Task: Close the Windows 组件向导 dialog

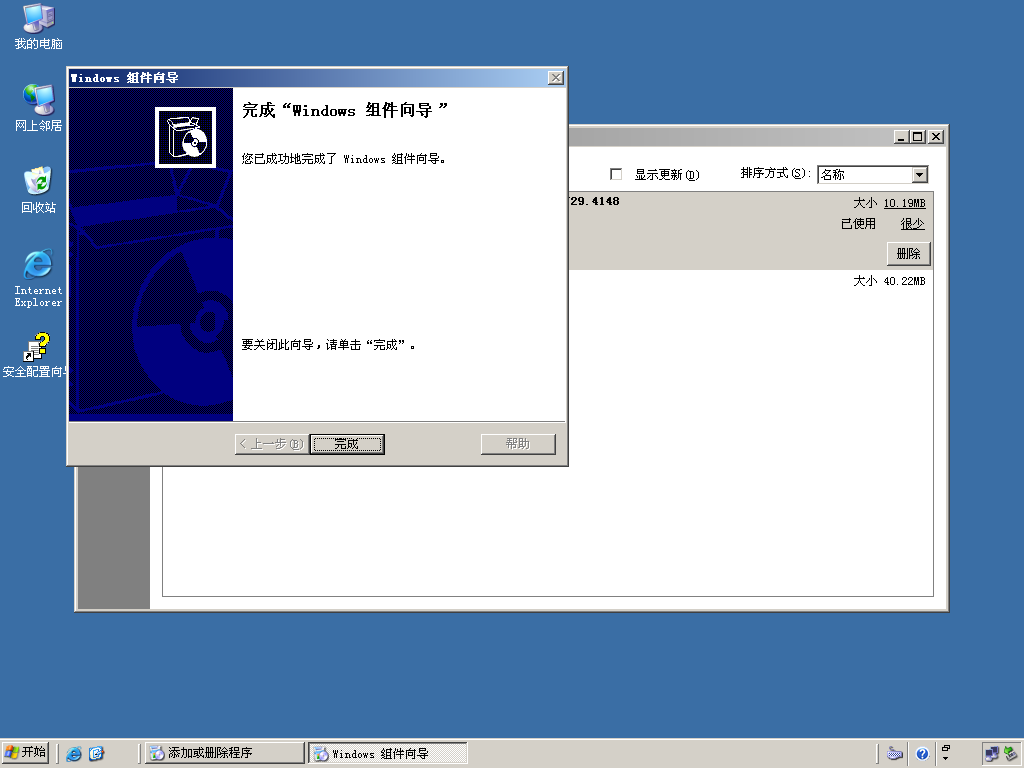Action: 556,78
